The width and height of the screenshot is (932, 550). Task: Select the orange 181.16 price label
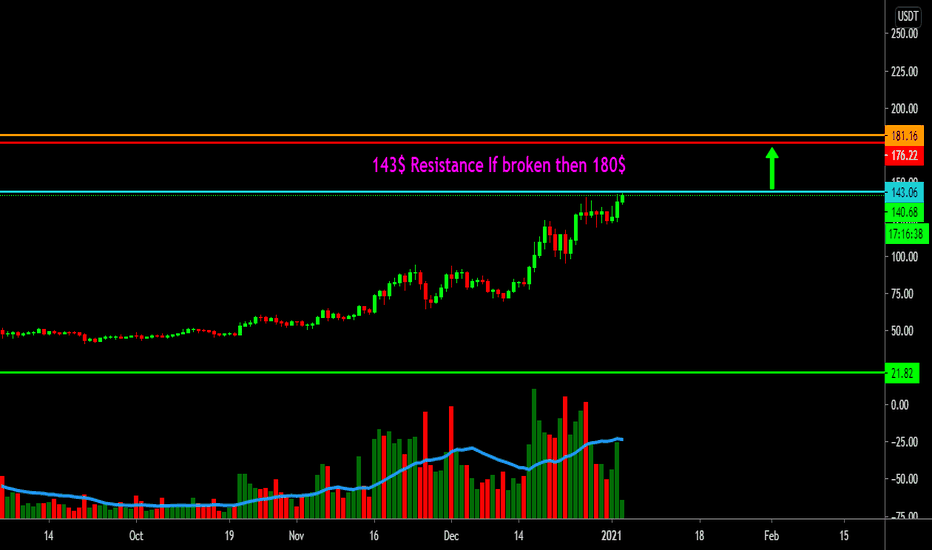tap(904, 136)
